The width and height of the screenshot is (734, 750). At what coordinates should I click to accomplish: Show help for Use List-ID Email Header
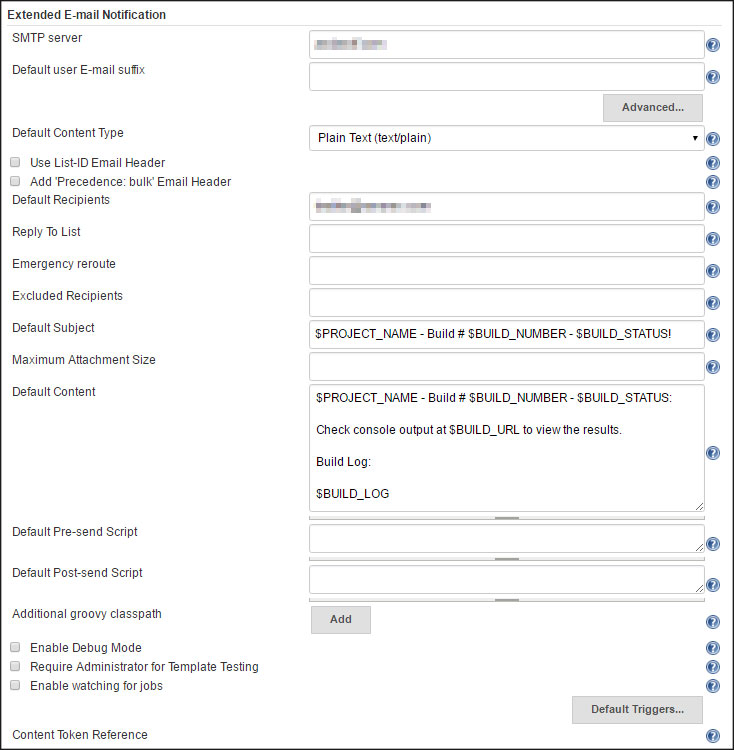(x=712, y=163)
